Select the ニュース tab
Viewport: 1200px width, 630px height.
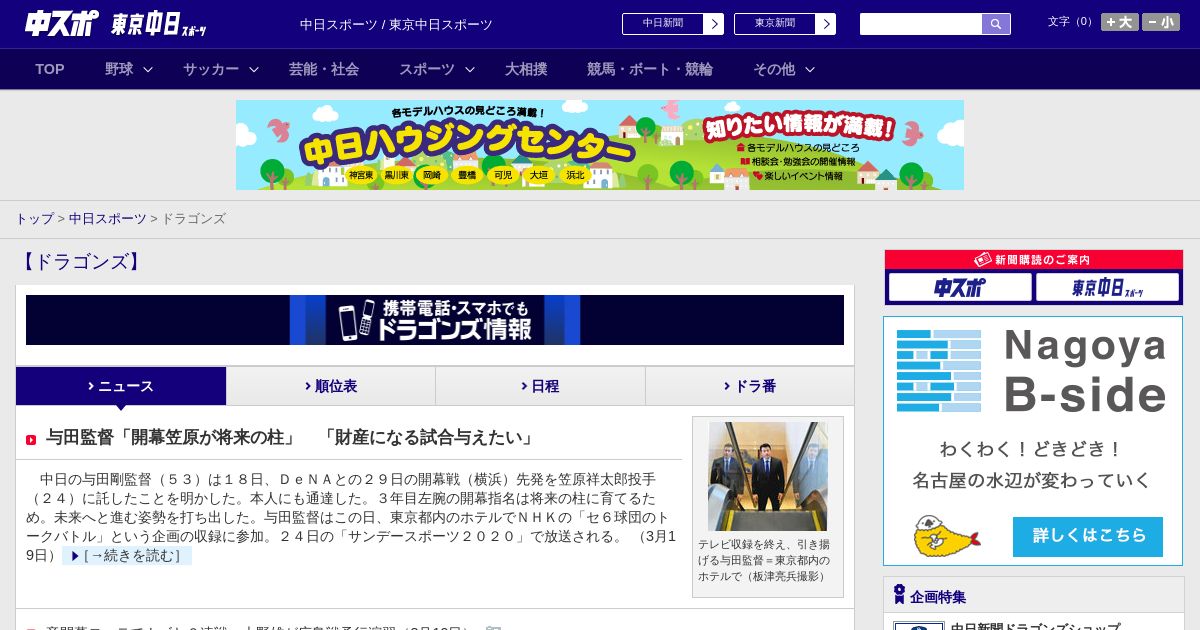pyautogui.click(x=121, y=386)
